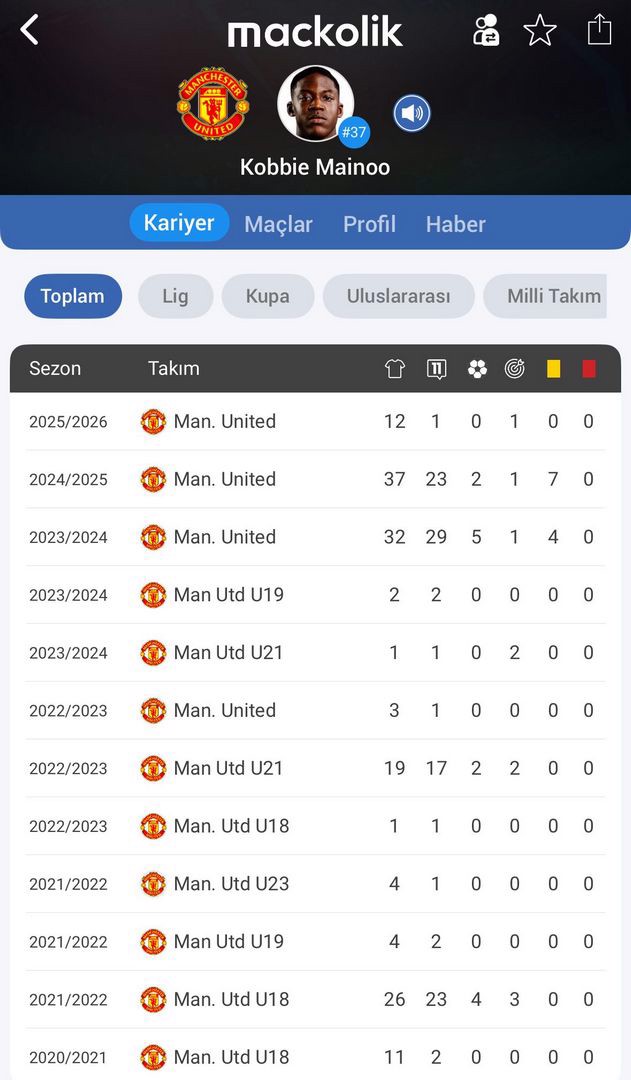The height and width of the screenshot is (1080, 631).
Task: Tap the appearances shirt column icon
Action: pyautogui.click(x=395, y=369)
